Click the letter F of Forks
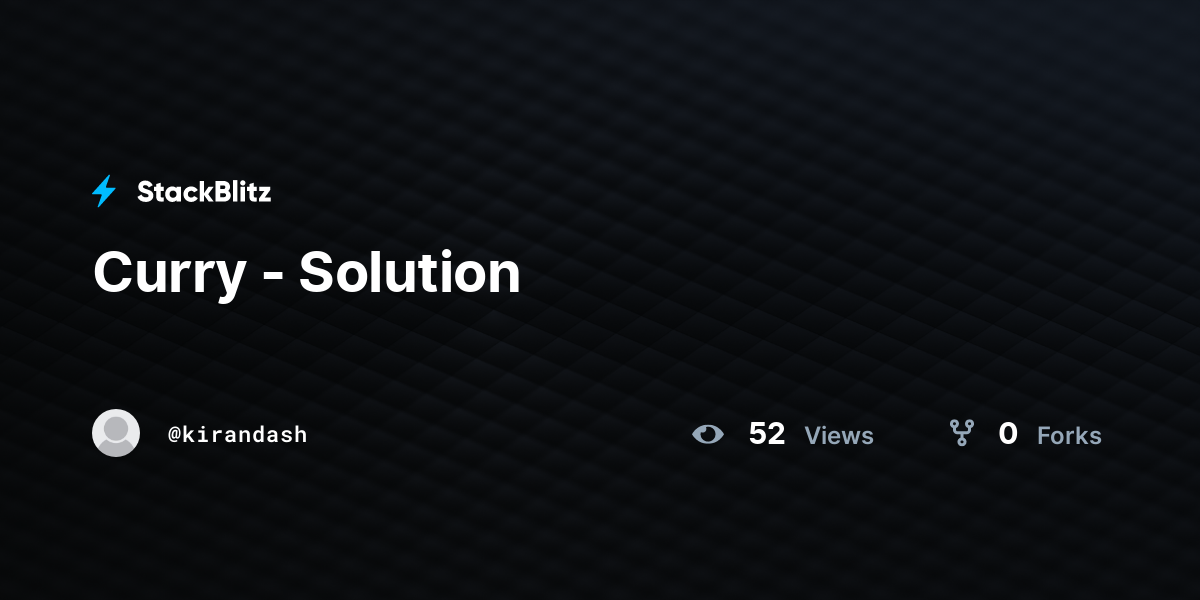 coord(1043,436)
